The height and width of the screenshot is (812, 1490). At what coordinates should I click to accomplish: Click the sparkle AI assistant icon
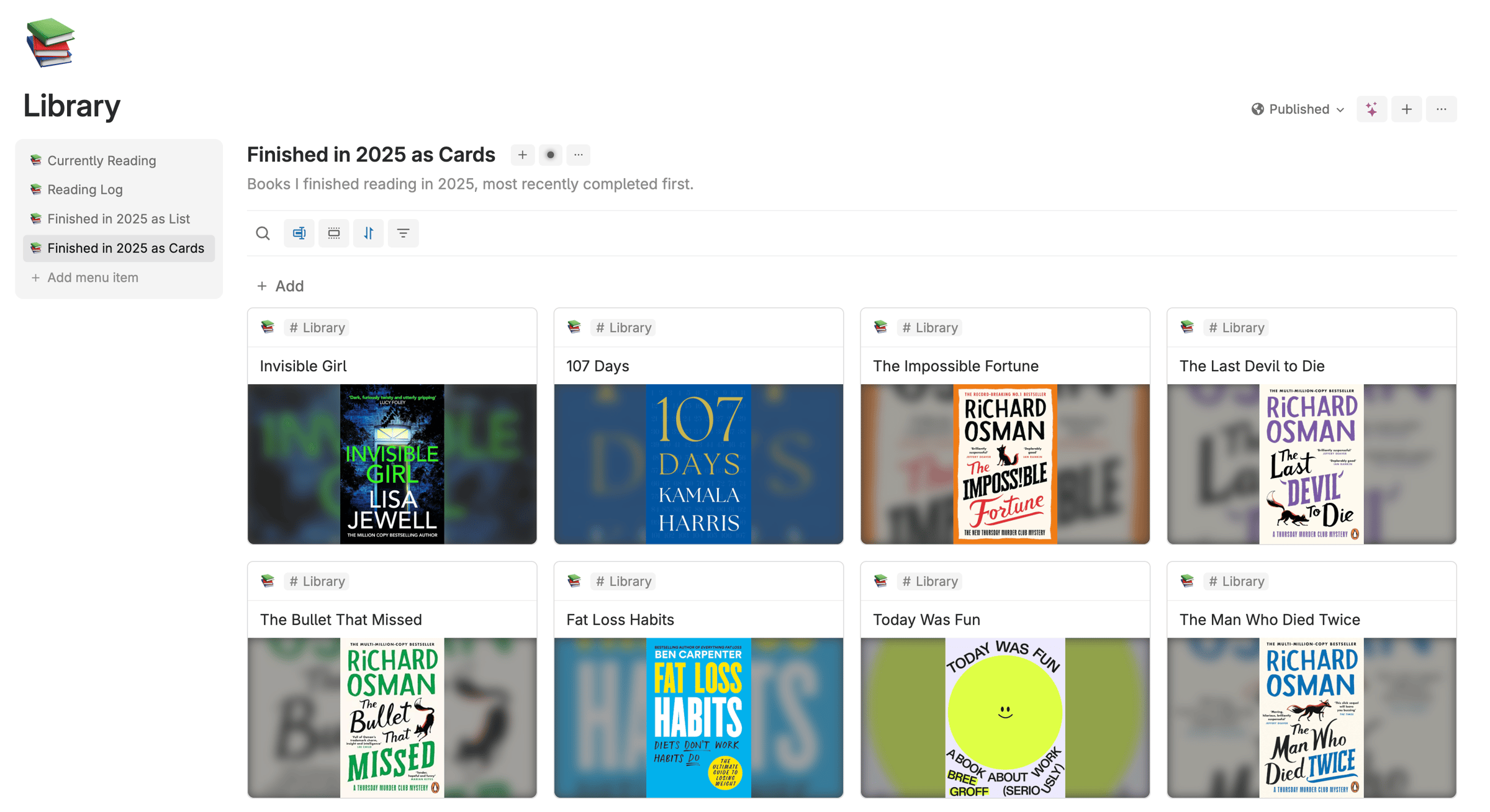point(1372,109)
